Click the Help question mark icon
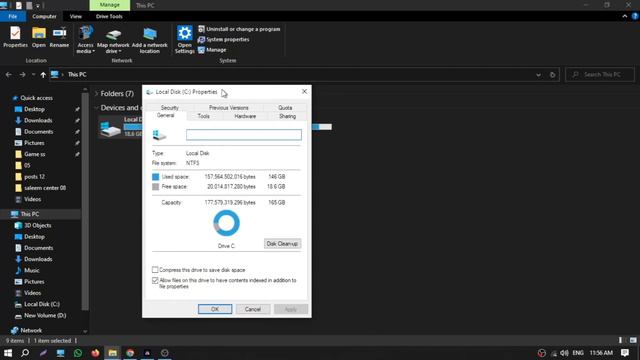The image size is (640, 360). click(x=635, y=16)
